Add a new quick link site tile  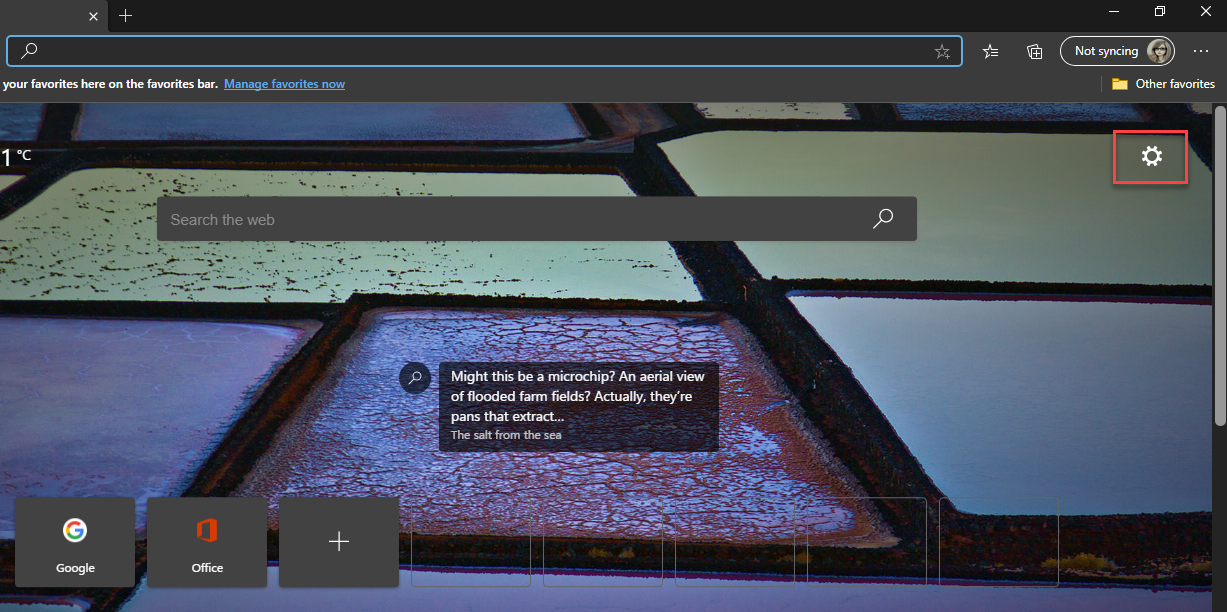click(x=339, y=541)
